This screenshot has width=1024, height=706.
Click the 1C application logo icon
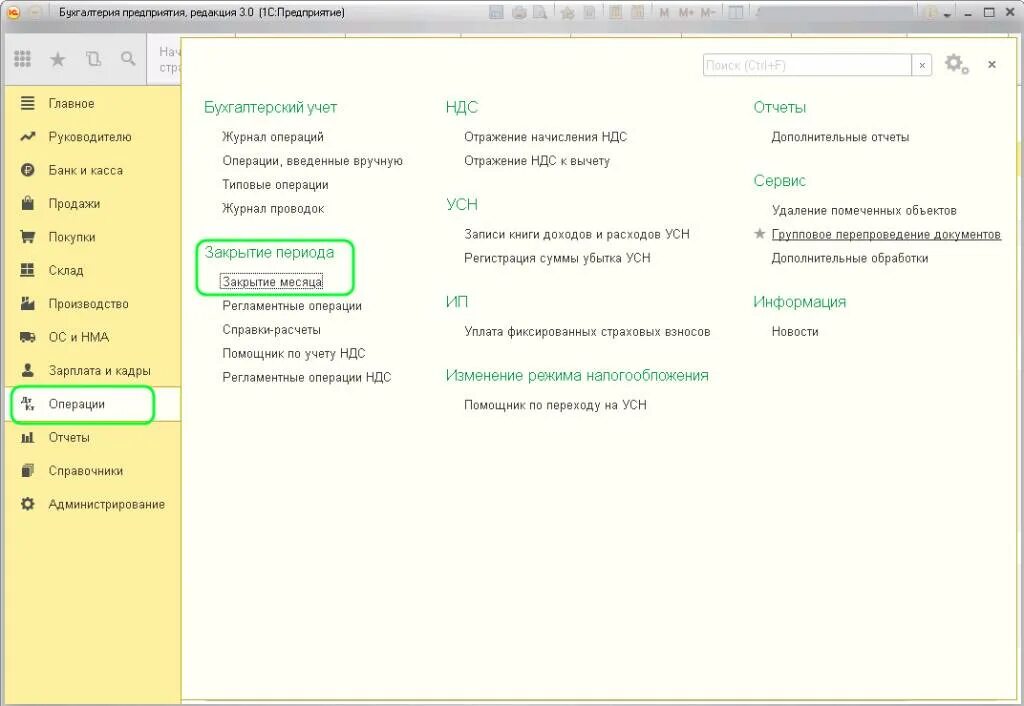pyautogui.click(x=14, y=12)
